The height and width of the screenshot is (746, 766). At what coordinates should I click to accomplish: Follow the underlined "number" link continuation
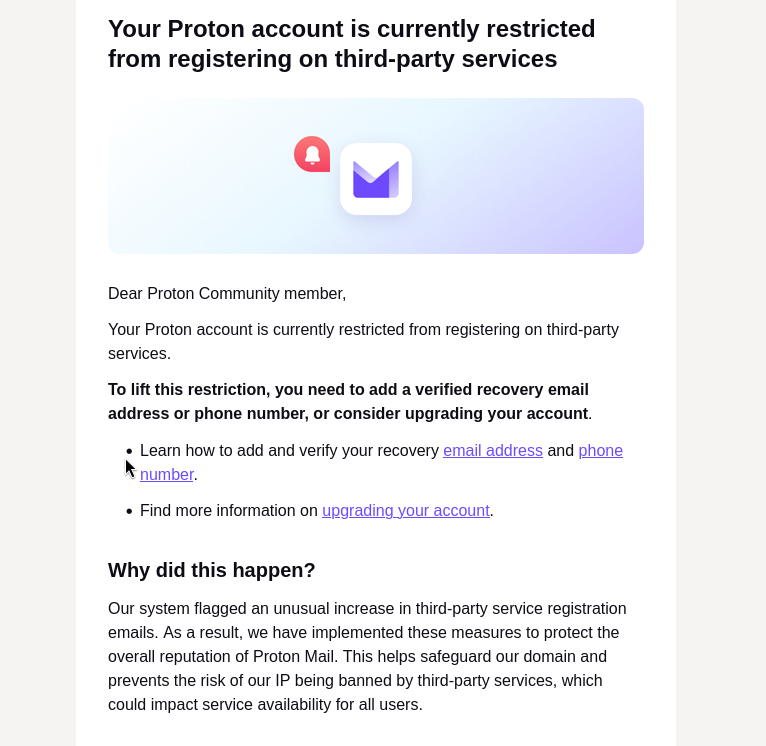pos(167,474)
